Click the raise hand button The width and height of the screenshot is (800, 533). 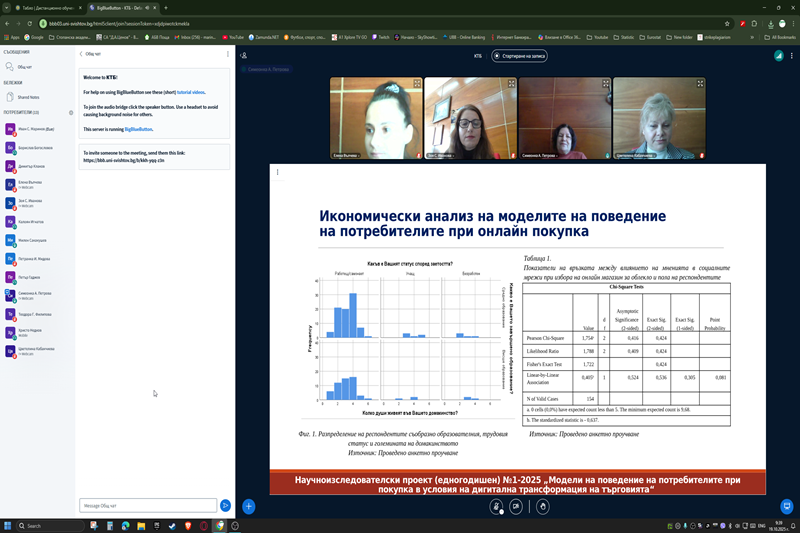[542, 506]
